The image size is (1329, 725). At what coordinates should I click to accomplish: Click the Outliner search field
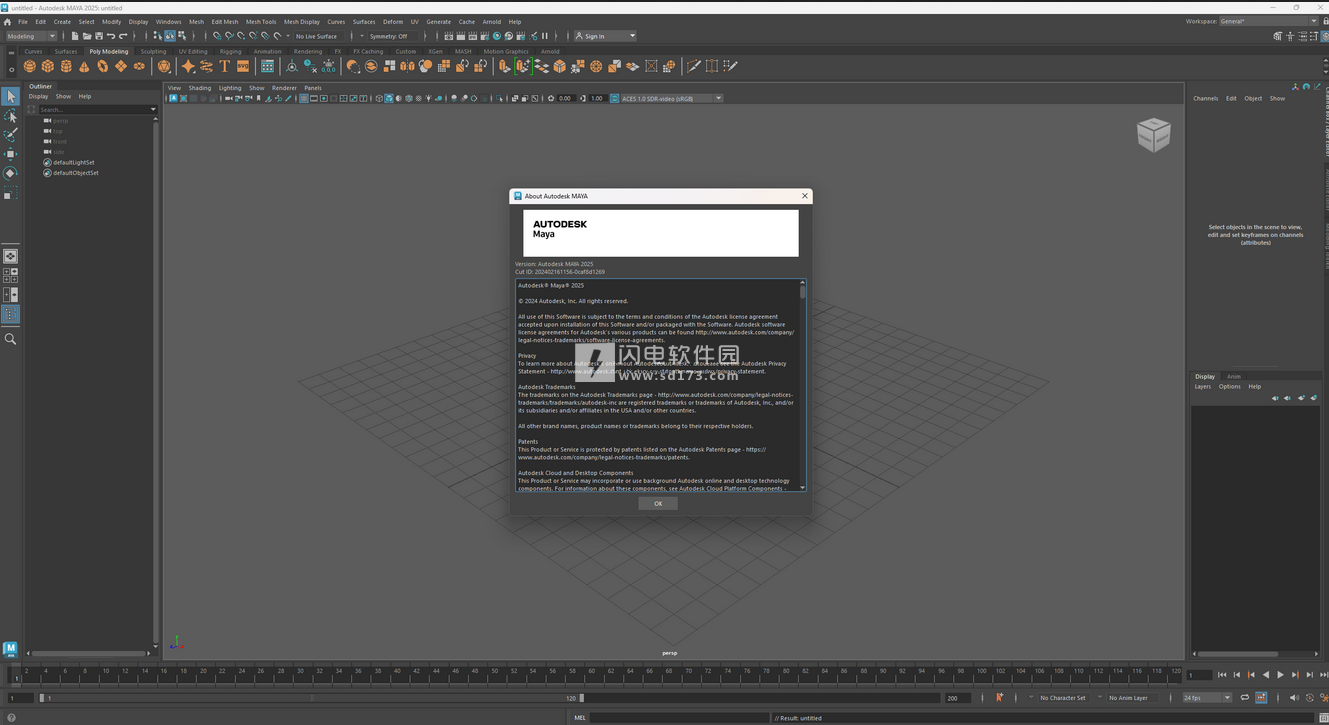point(92,109)
